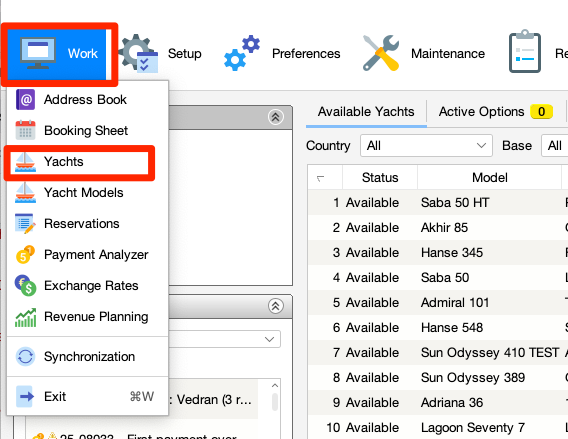Switch to Available Yachts tab
The width and height of the screenshot is (568, 439).
click(366, 112)
